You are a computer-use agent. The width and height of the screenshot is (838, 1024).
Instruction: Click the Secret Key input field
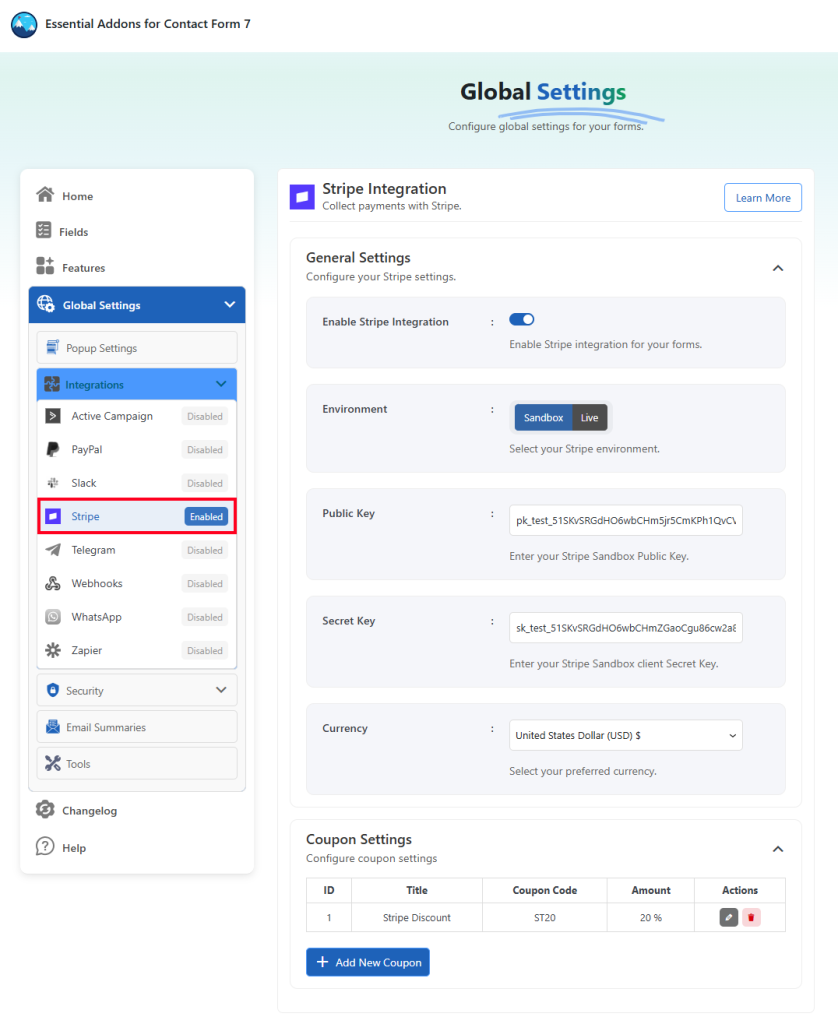[x=626, y=628]
